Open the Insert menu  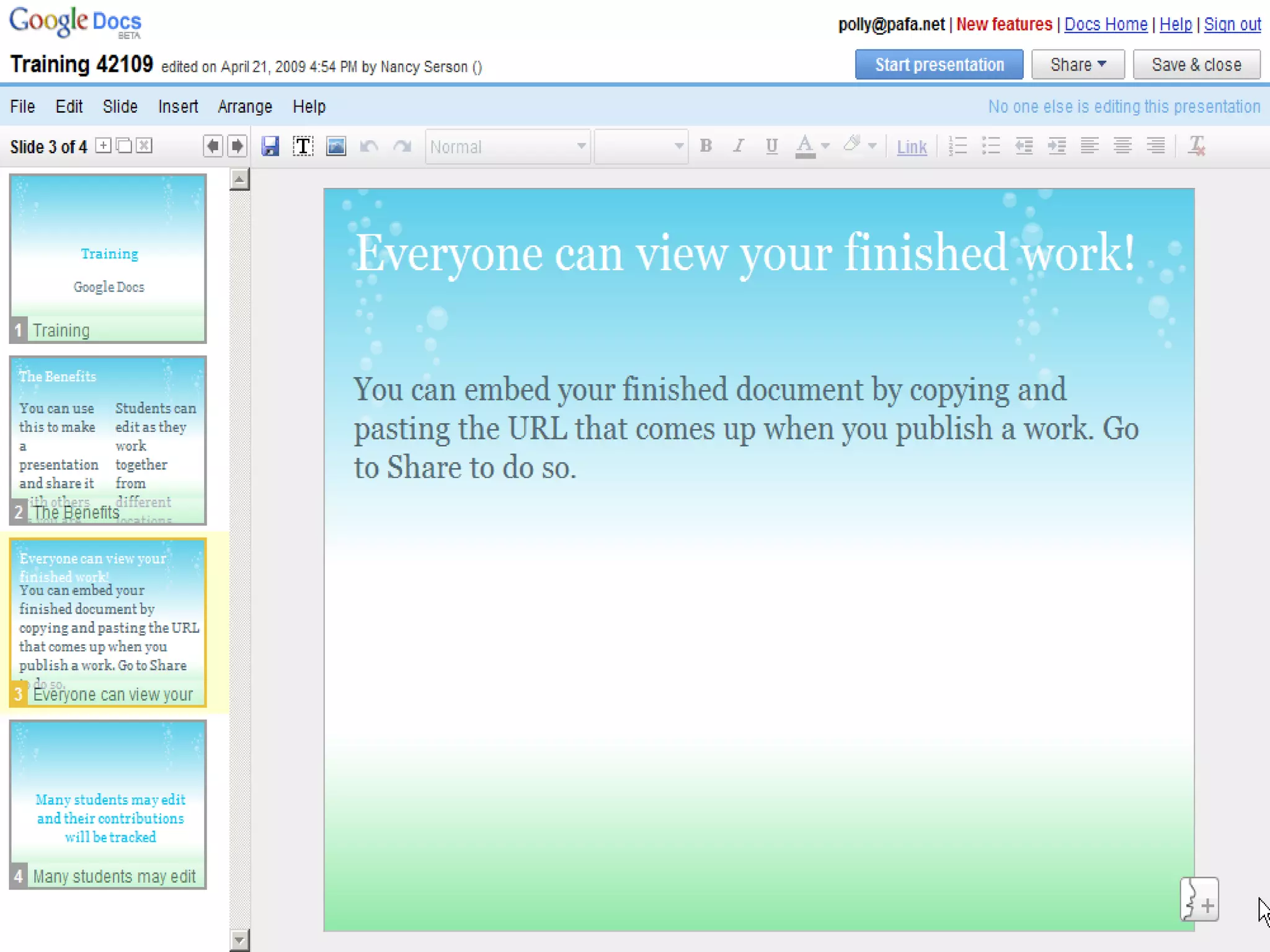point(178,107)
